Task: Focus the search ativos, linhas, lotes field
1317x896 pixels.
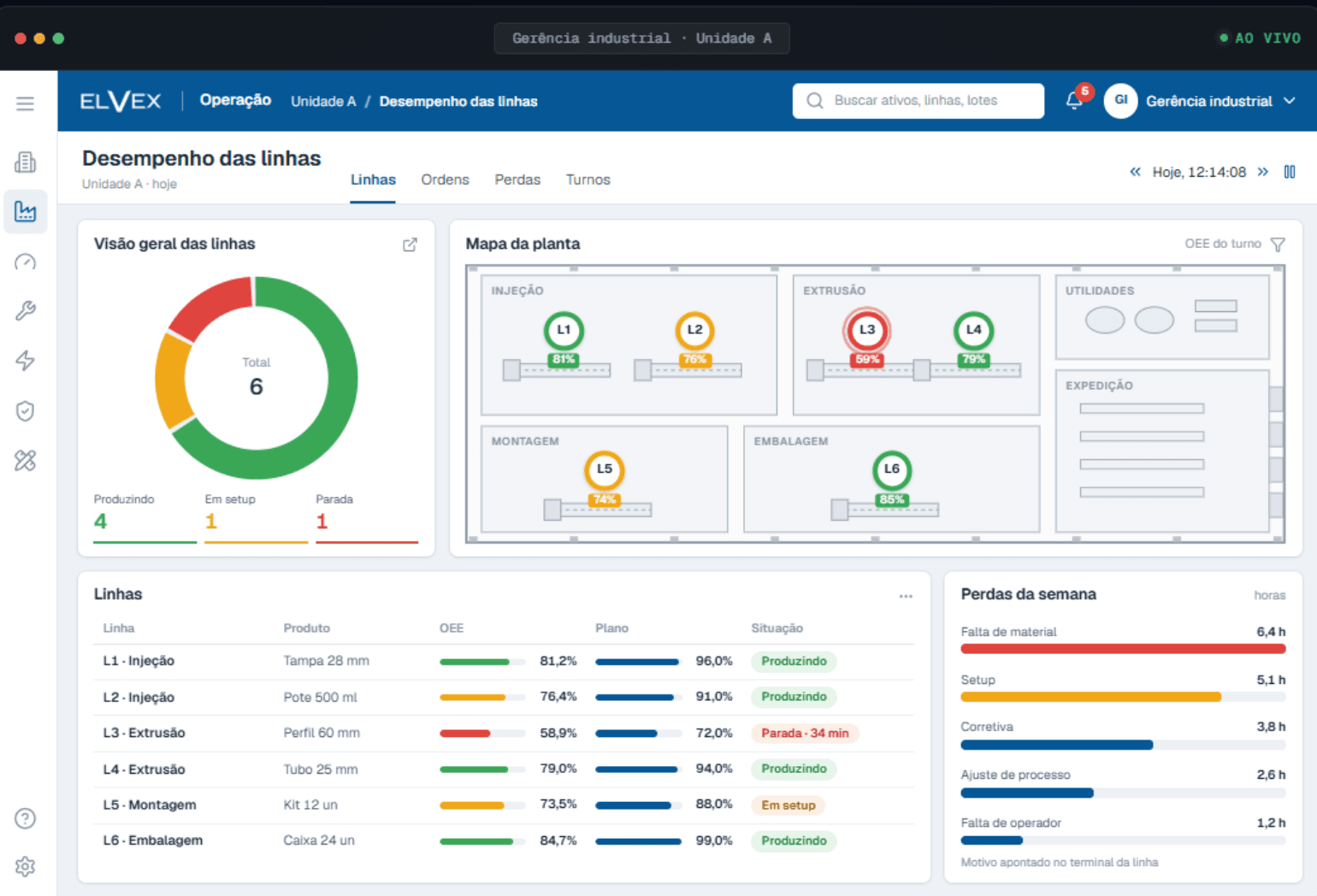Action: pos(918,101)
